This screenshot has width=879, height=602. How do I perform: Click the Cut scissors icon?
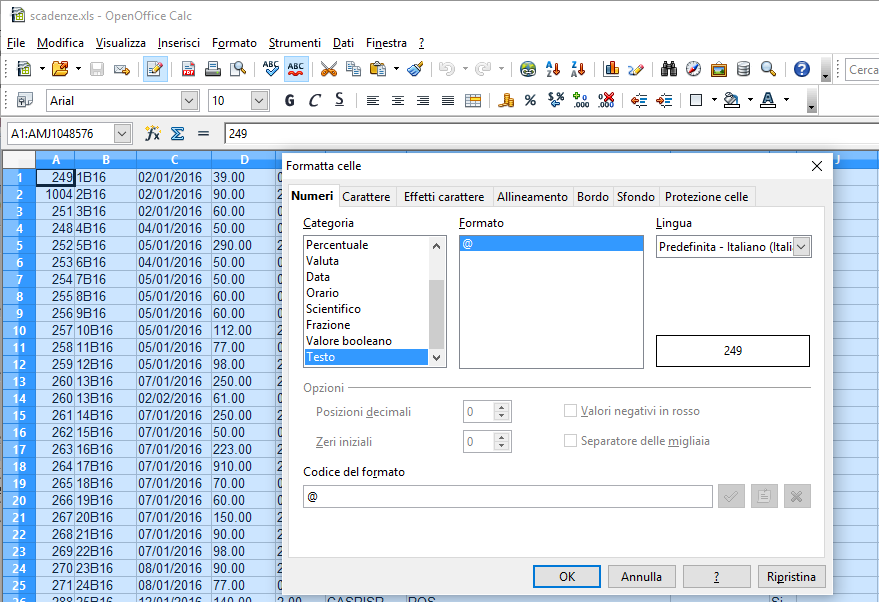pos(329,69)
